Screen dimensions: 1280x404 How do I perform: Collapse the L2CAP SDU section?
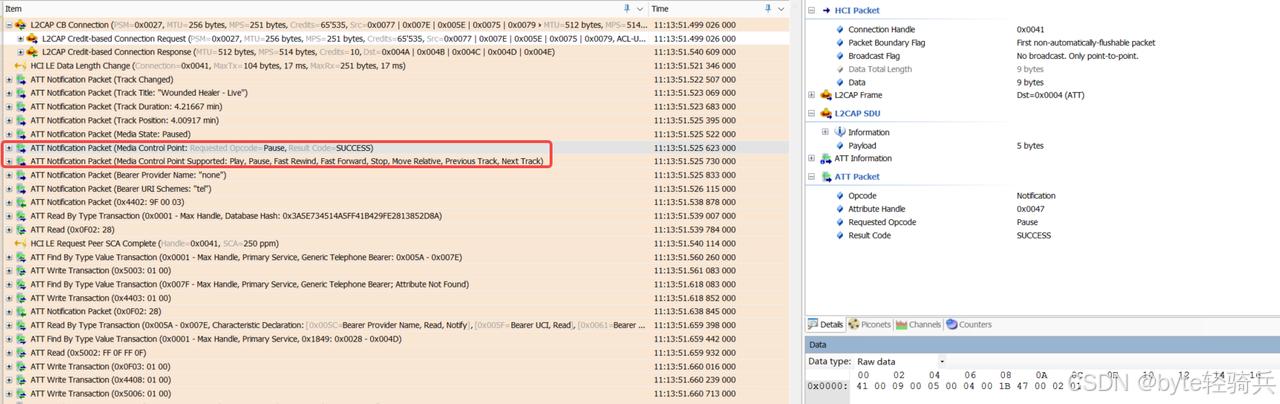click(812, 114)
